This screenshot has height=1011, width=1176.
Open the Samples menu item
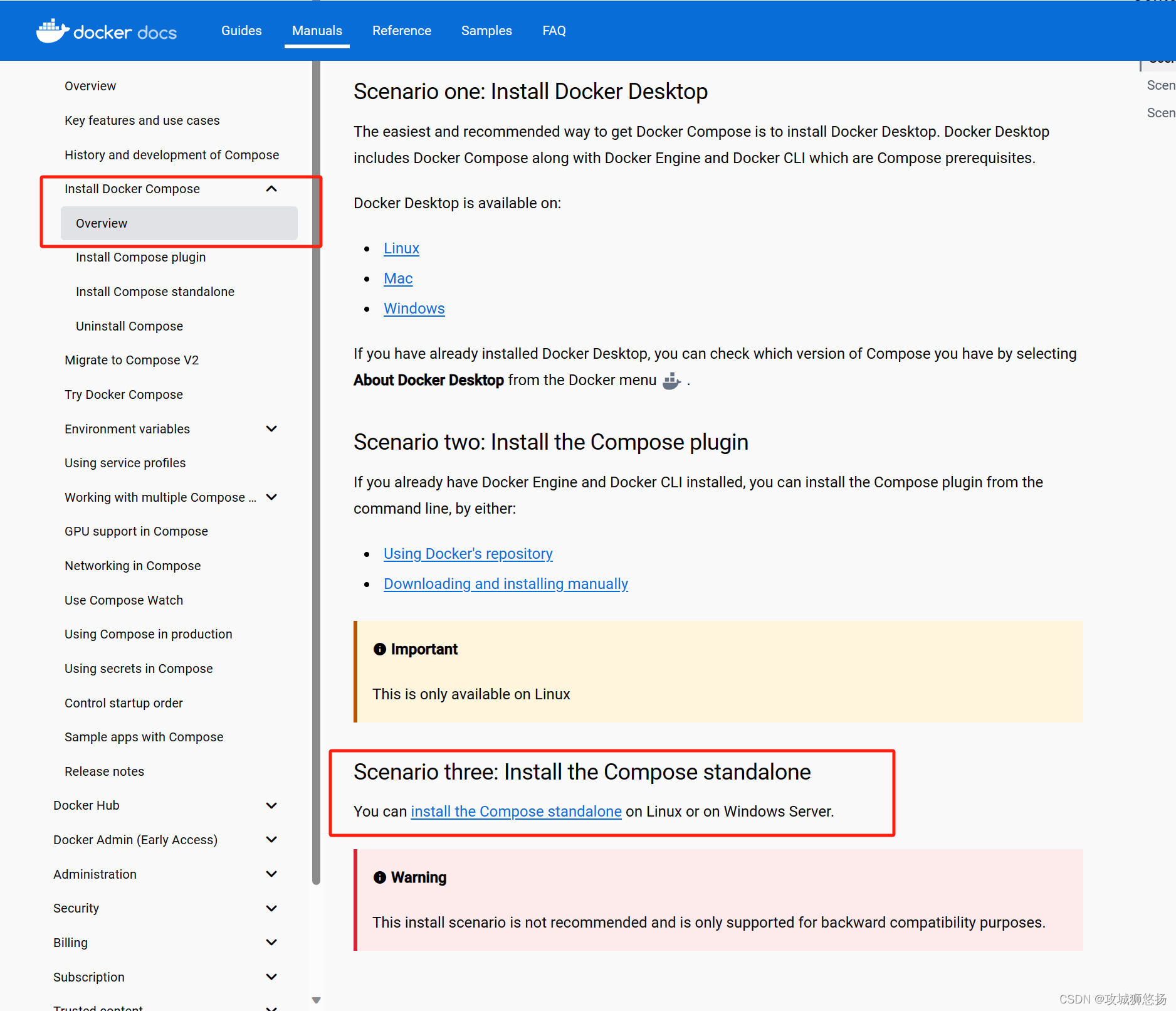point(486,30)
